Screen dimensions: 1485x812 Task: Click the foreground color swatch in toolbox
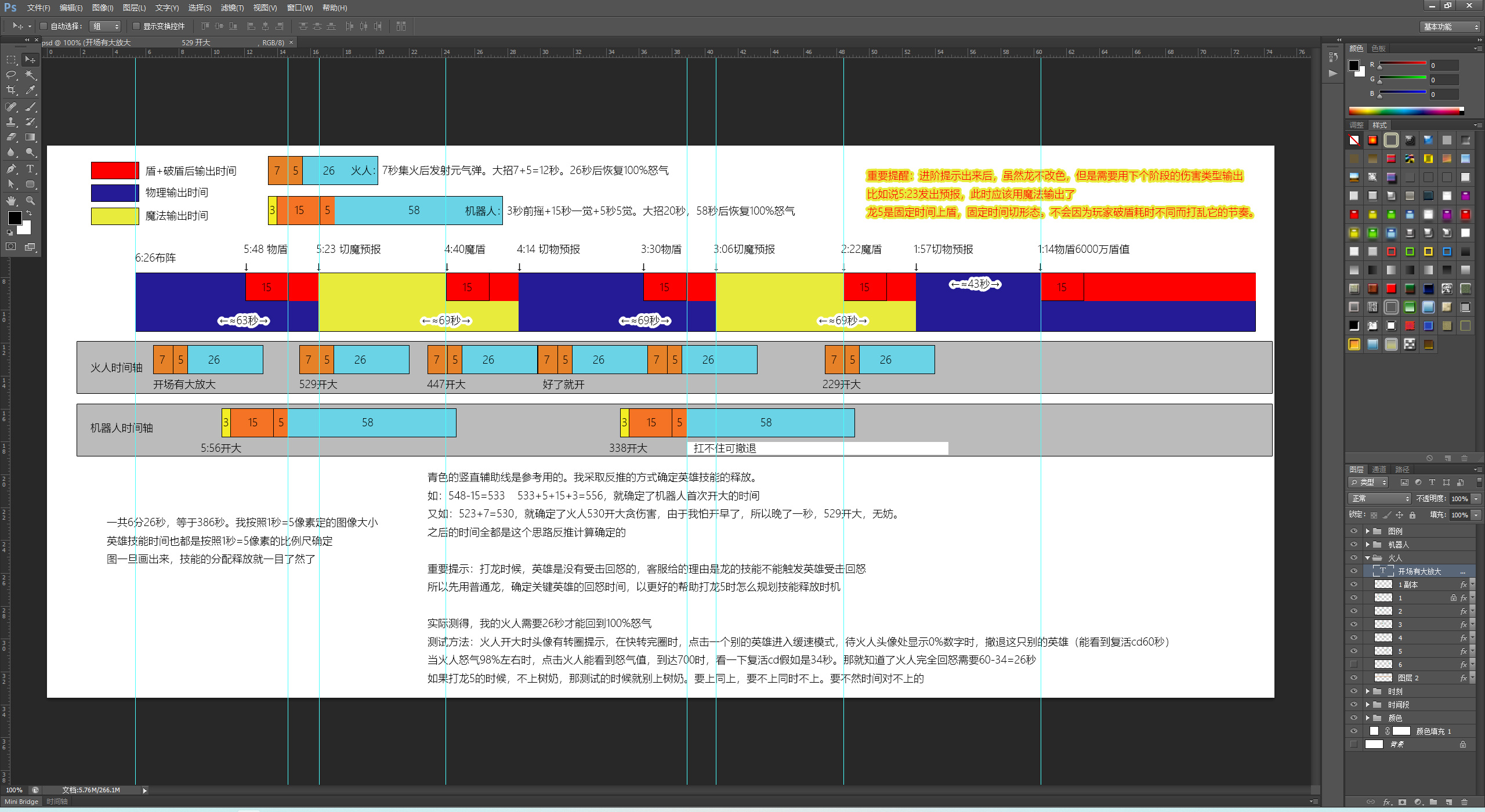click(15, 218)
